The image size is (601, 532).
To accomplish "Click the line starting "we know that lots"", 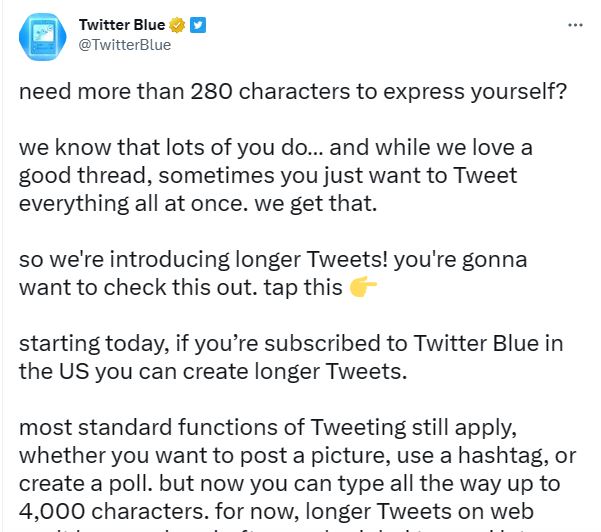I will point(276,148).
